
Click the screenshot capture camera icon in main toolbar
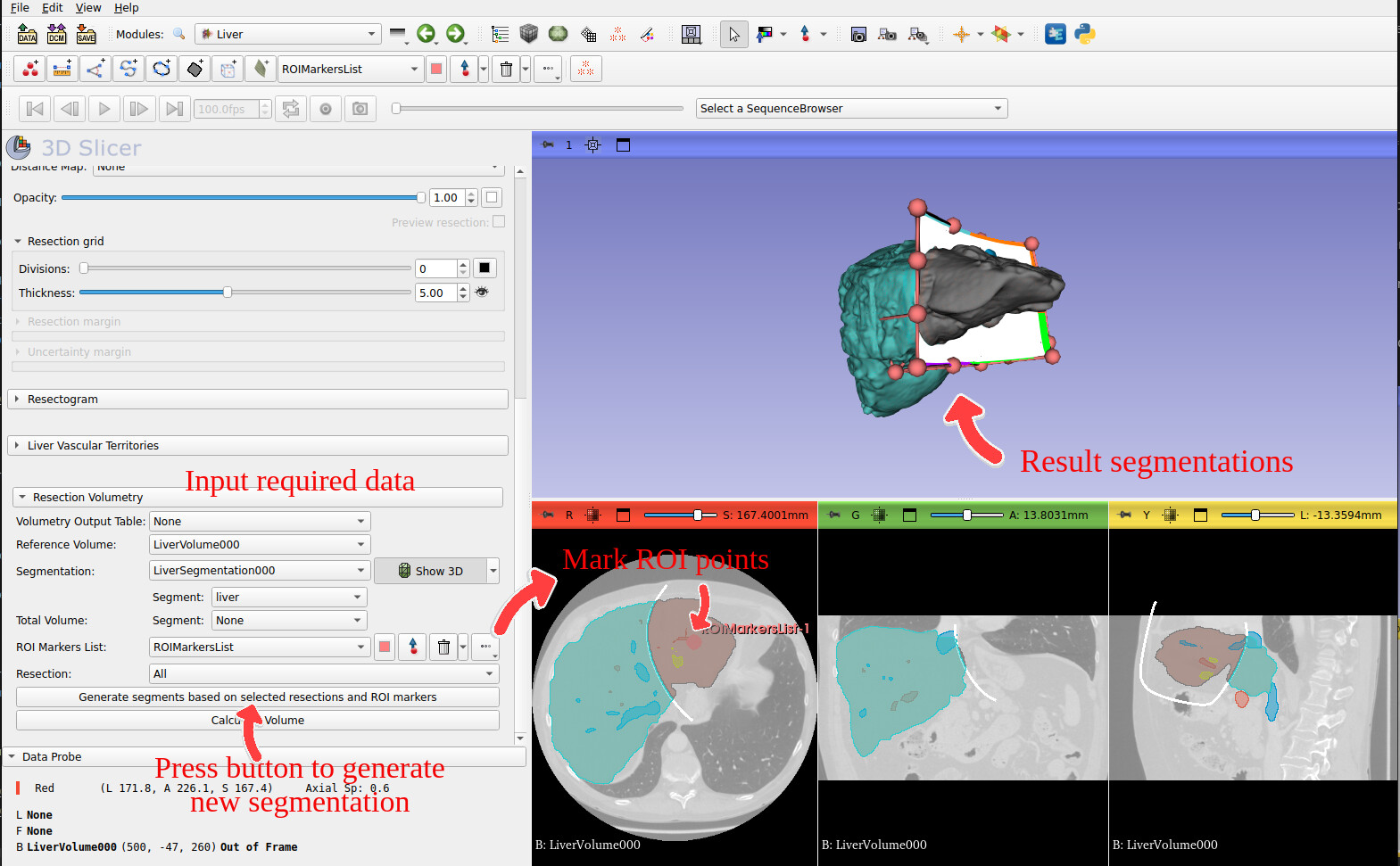click(858, 34)
